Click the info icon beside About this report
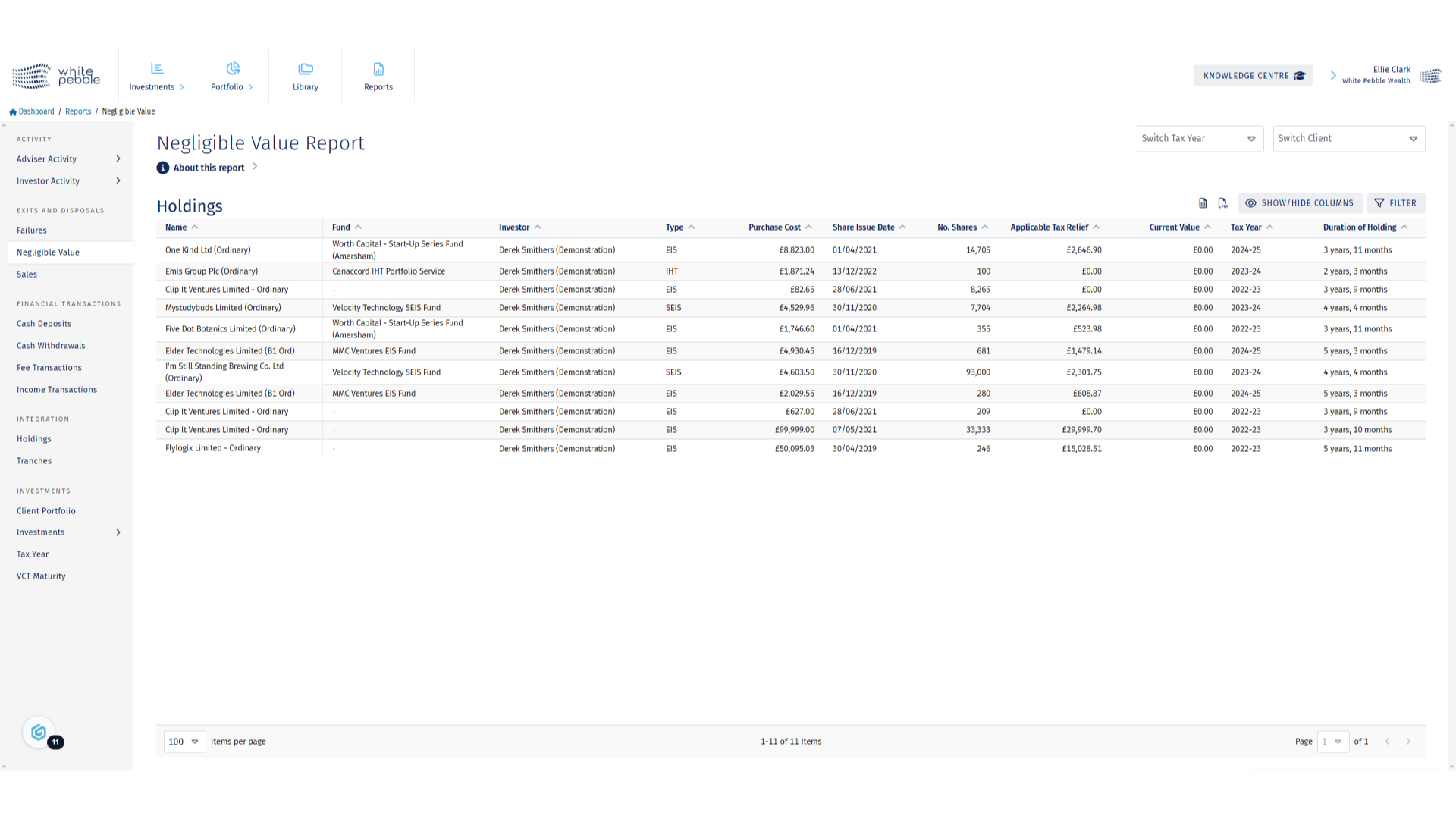Screen dimensions: 1456x819 pos(163,168)
